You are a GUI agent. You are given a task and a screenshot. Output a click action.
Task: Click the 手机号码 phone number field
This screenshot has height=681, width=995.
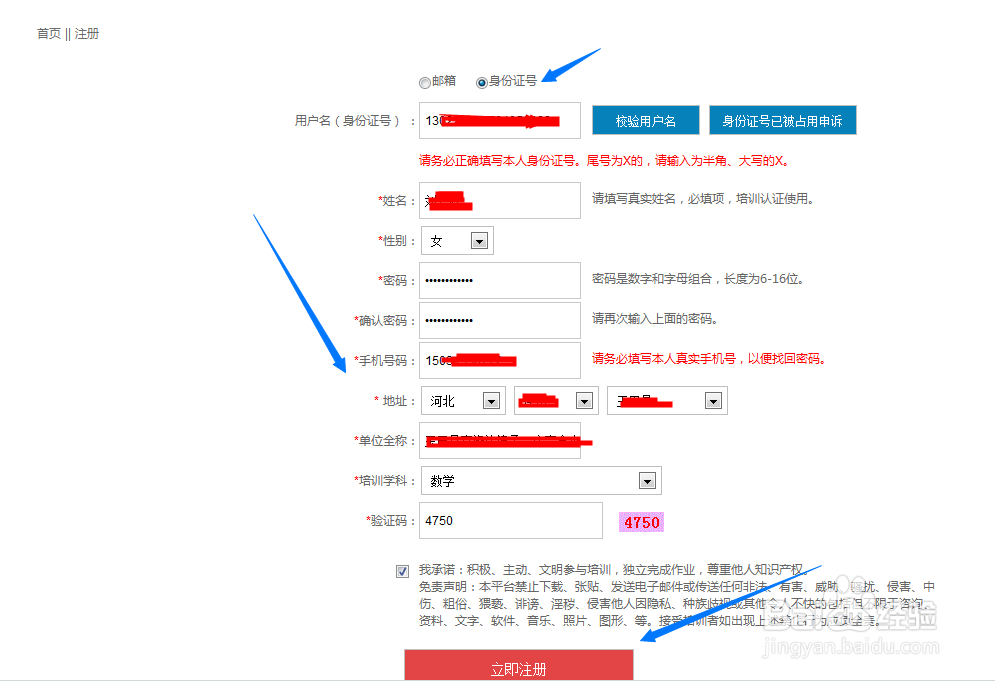pos(499,360)
